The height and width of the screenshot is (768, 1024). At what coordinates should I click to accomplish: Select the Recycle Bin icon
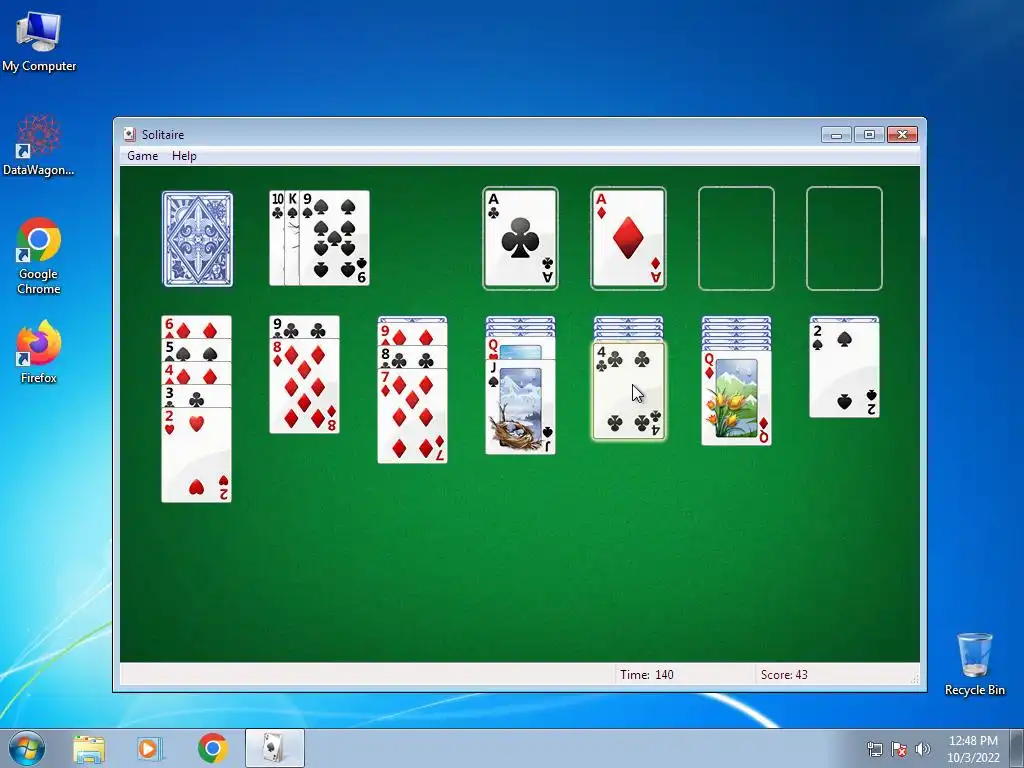click(974, 664)
